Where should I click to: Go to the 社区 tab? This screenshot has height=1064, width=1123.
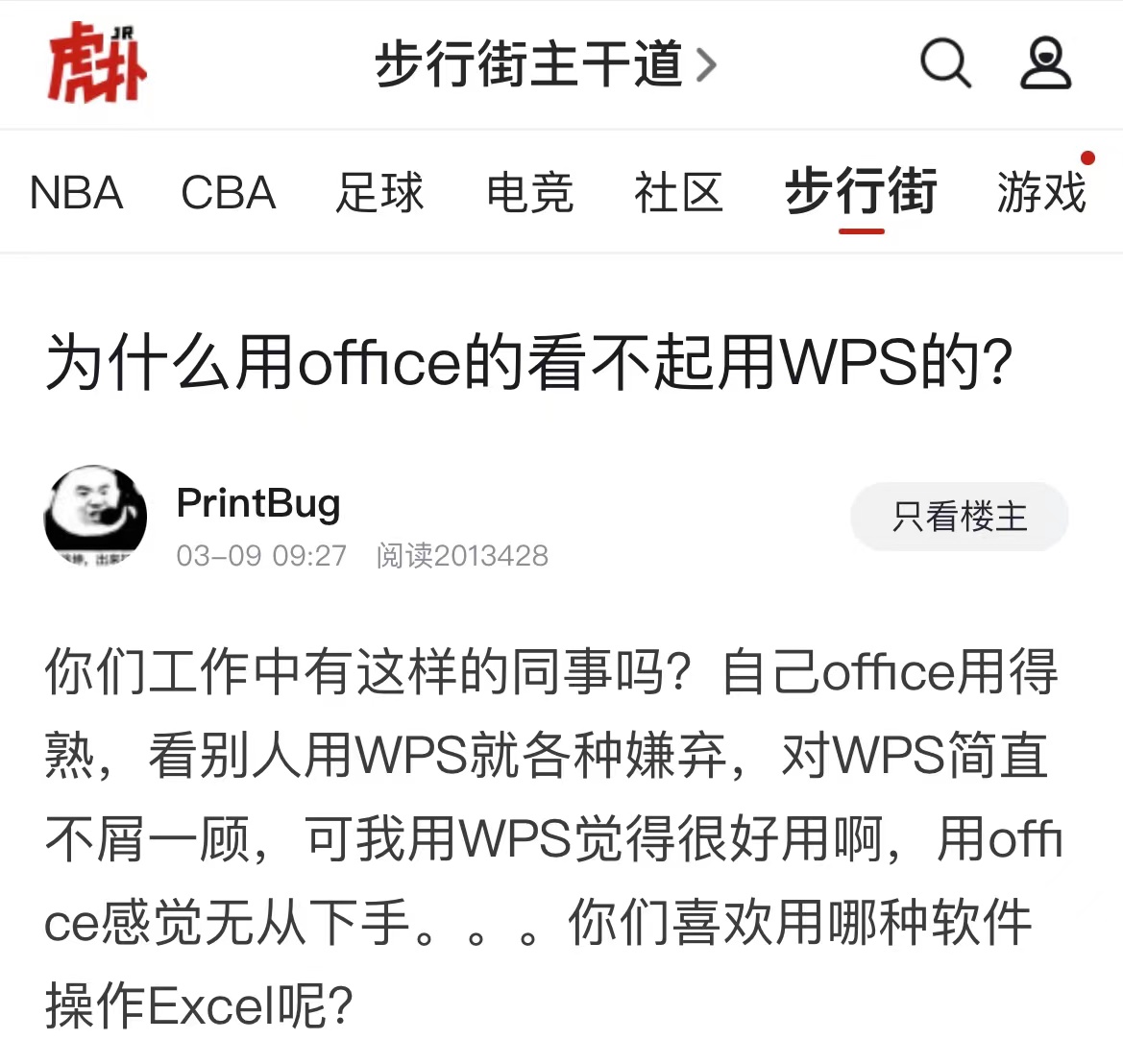679,193
